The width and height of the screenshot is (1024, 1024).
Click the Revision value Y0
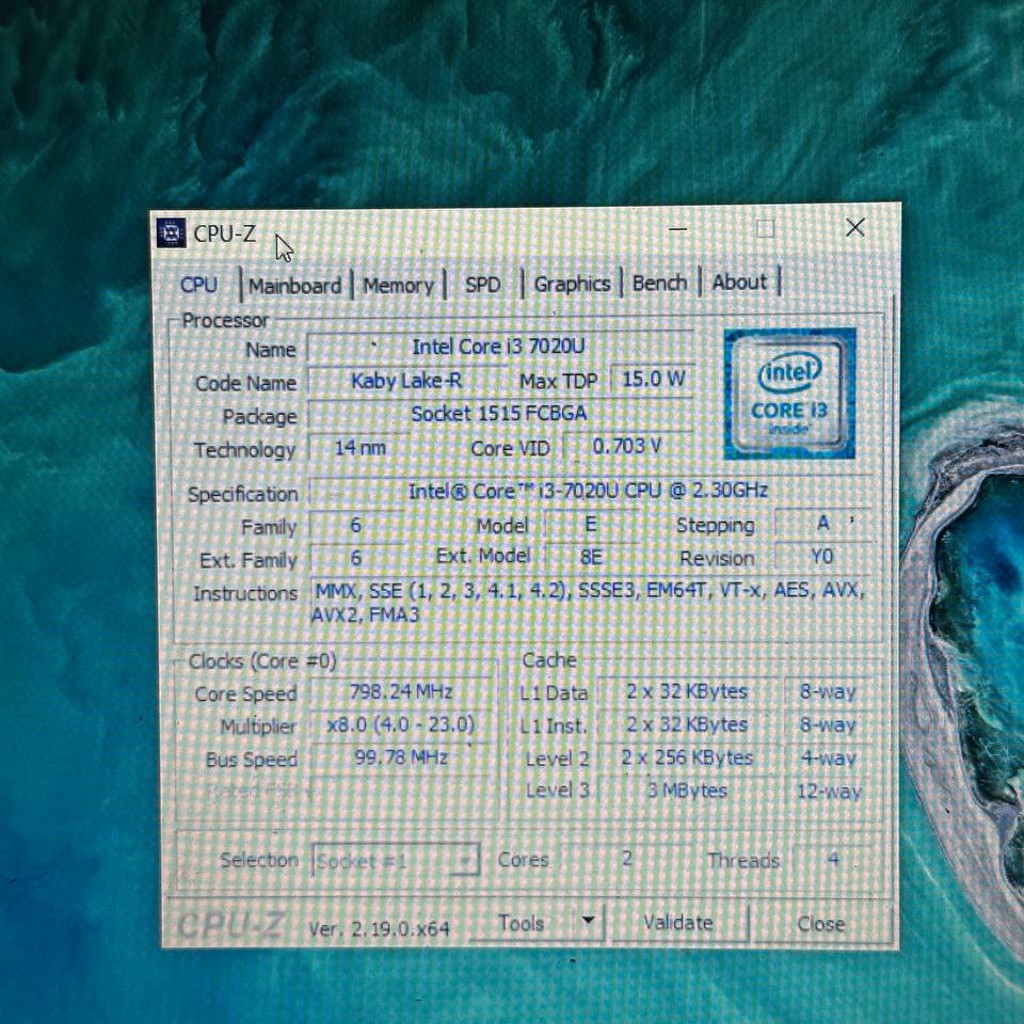click(822, 556)
